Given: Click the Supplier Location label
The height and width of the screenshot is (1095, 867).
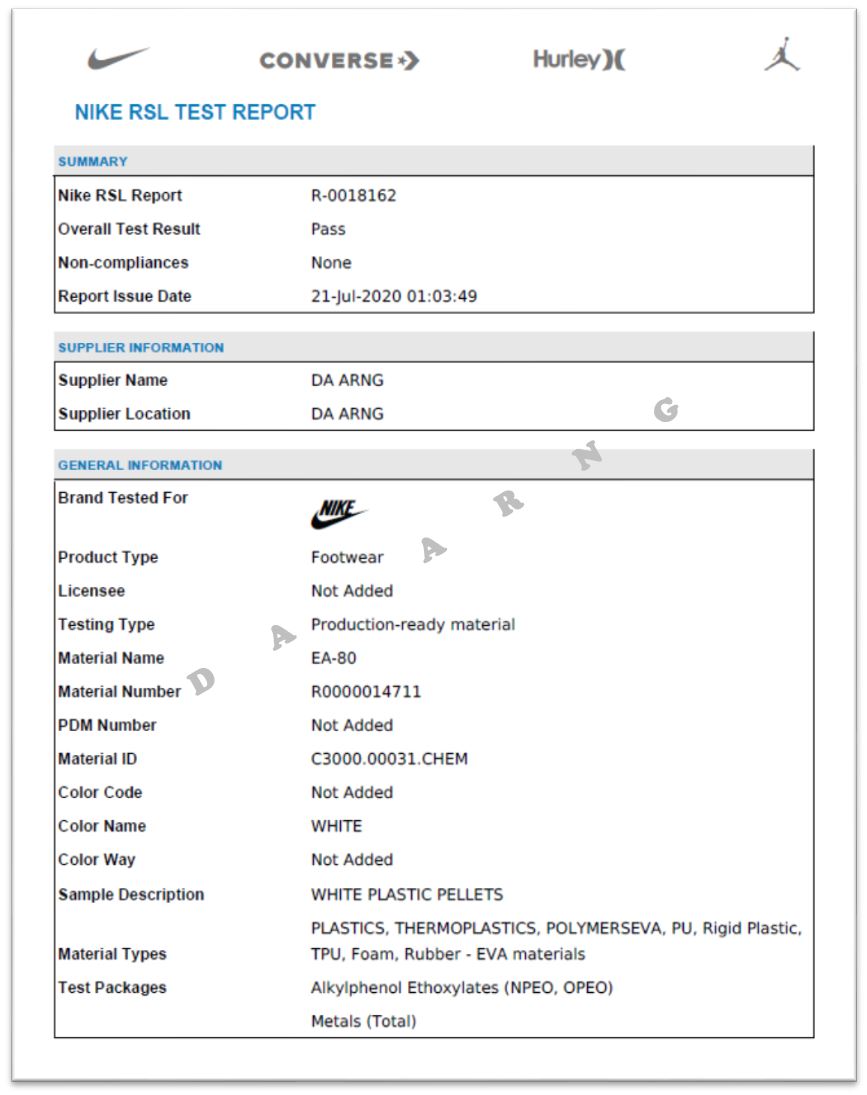Looking at the screenshot, I should (124, 413).
